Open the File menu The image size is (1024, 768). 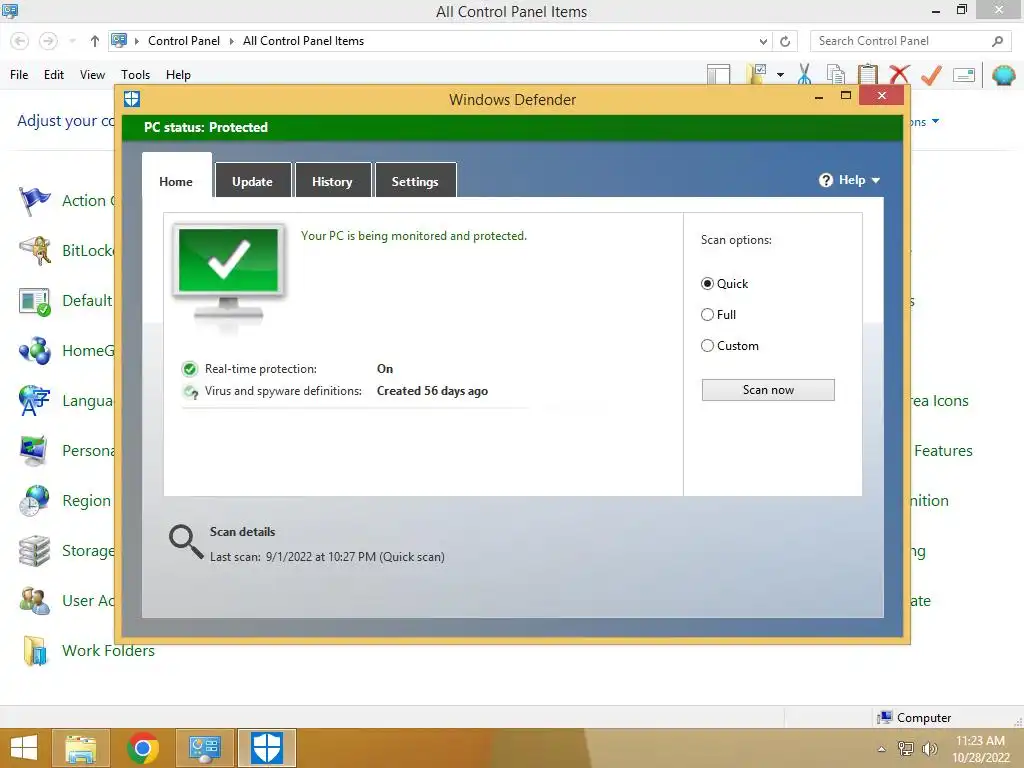click(x=19, y=75)
